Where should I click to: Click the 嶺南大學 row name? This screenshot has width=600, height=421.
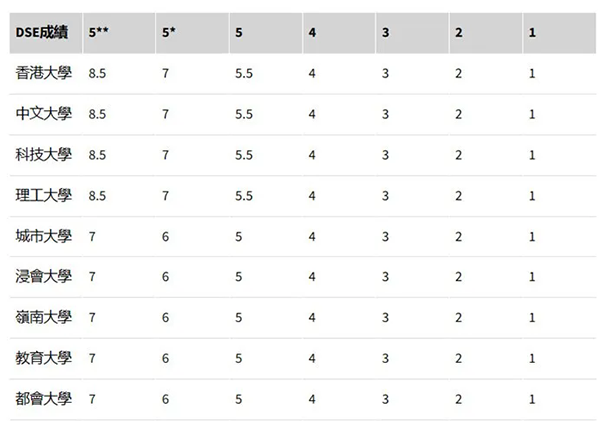click(43, 317)
